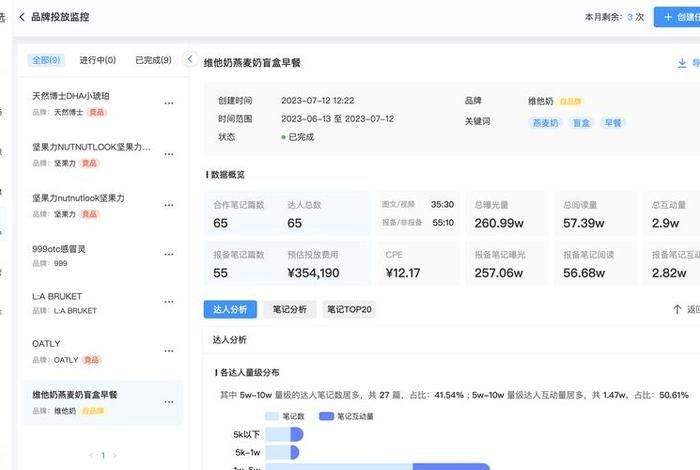The height and width of the screenshot is (470, 700).
Task: Open more options for 999otc感冒灵
Action: click(x=169, y=254)
